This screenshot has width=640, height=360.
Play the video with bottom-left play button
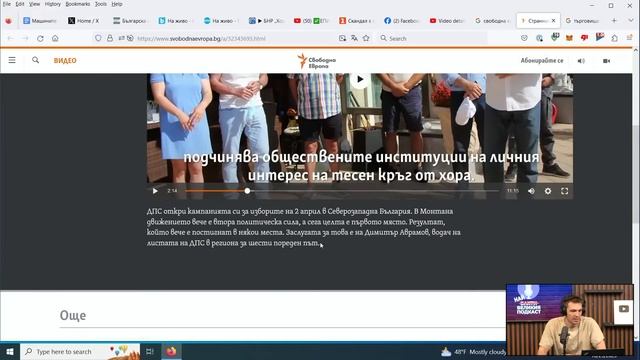click(x=155, y=191)
